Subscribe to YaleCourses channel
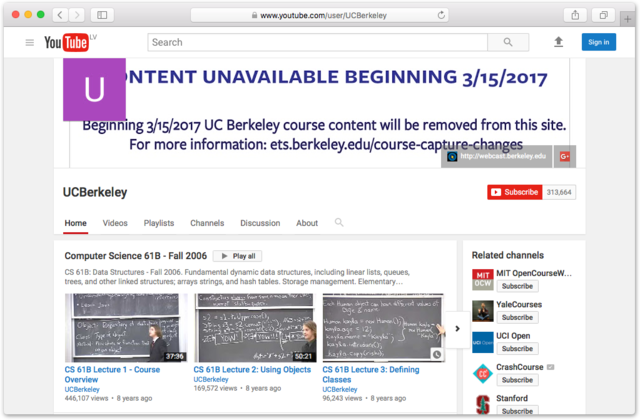This screenshot has height=420, width=640. tap(518, 317)
